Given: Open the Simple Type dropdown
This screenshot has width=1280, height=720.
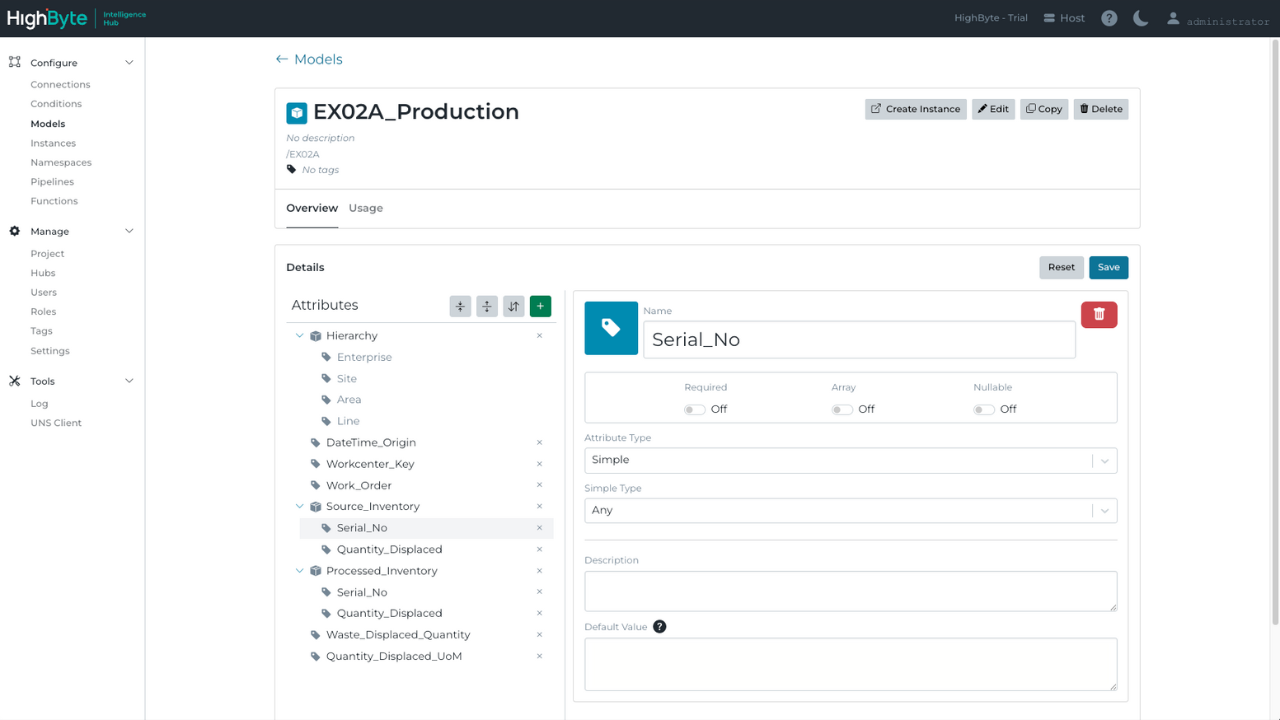Looking at the screenshot, I should [x=1104, y=510].
